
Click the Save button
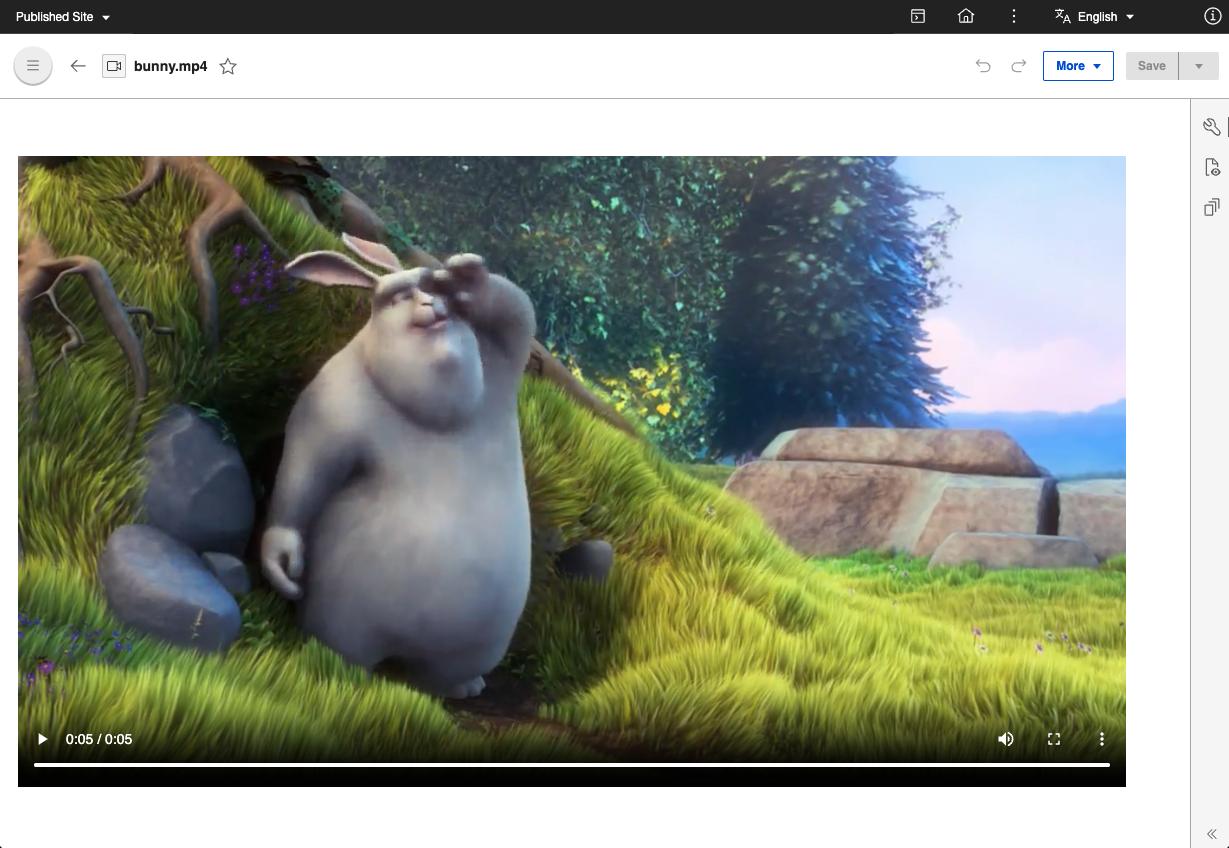pyautogui.click(x=1151, y=65)
